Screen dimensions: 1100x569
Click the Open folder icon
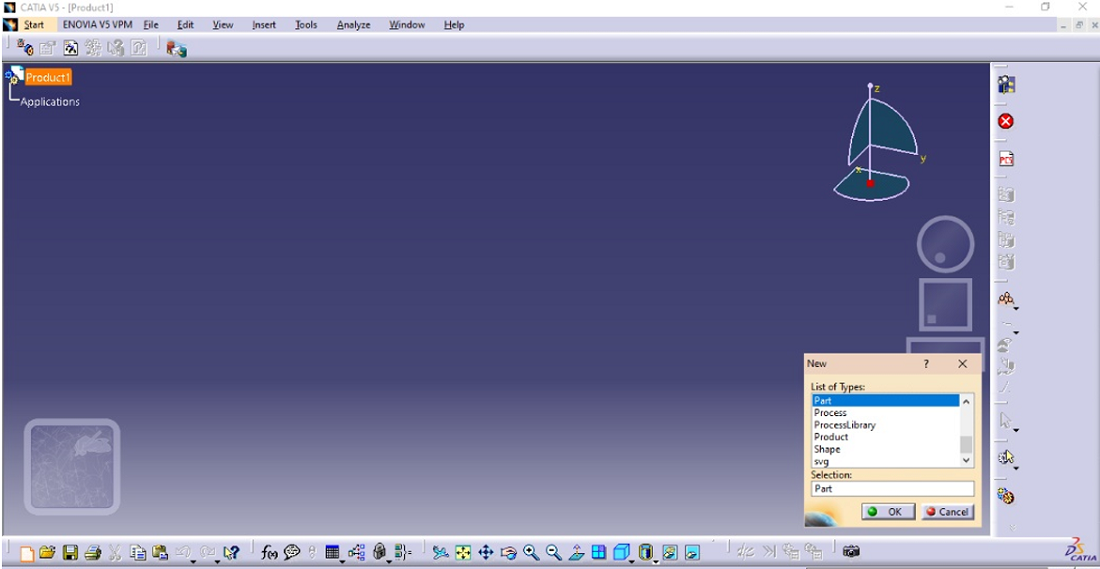tap(48, 552)
